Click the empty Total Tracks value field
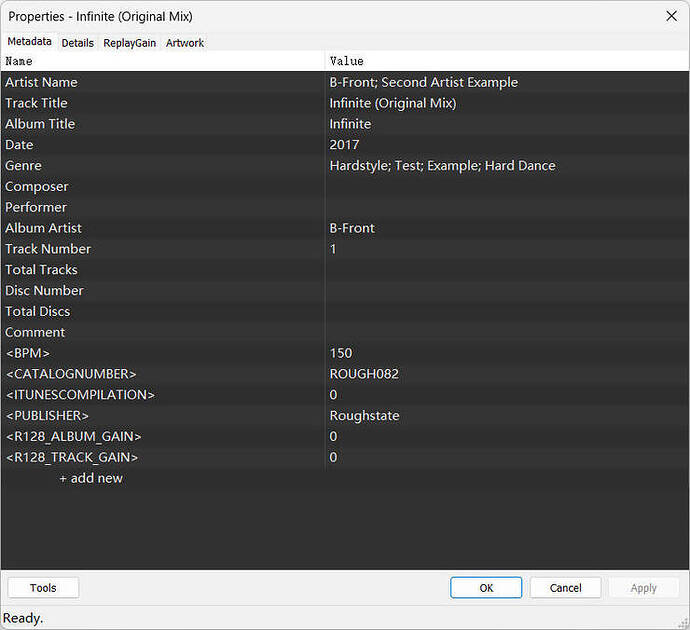Image resolution: width=690 pixels, height=630 pixels. pos(507,270)
